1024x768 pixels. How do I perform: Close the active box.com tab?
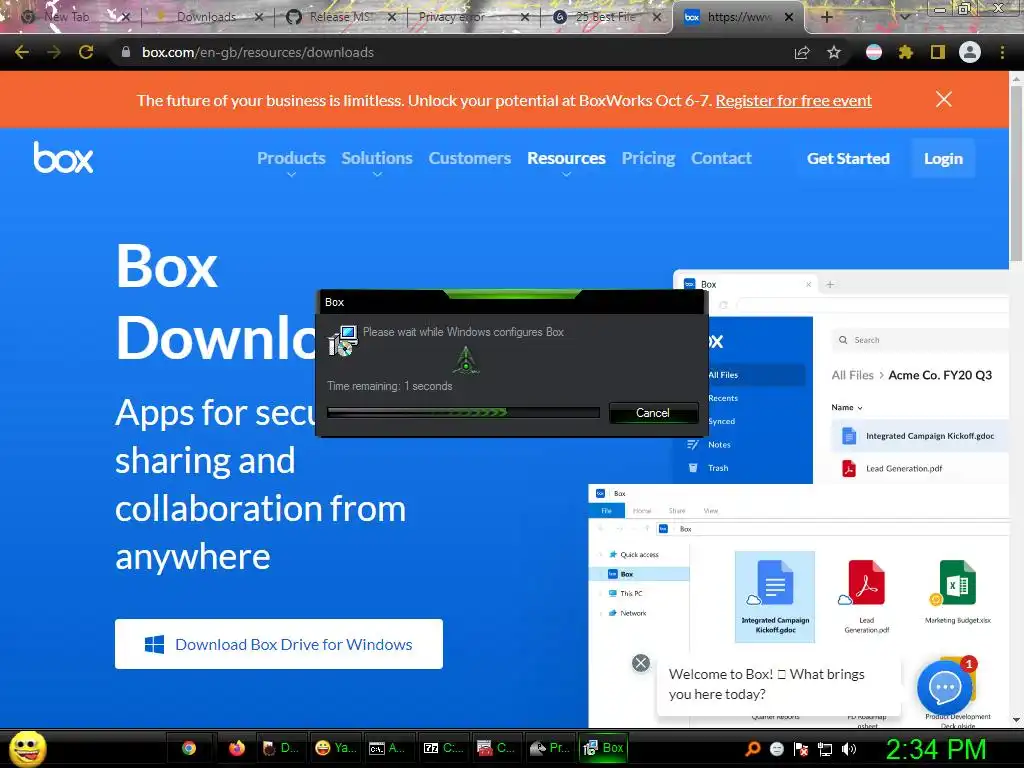[x=789, y=17]
